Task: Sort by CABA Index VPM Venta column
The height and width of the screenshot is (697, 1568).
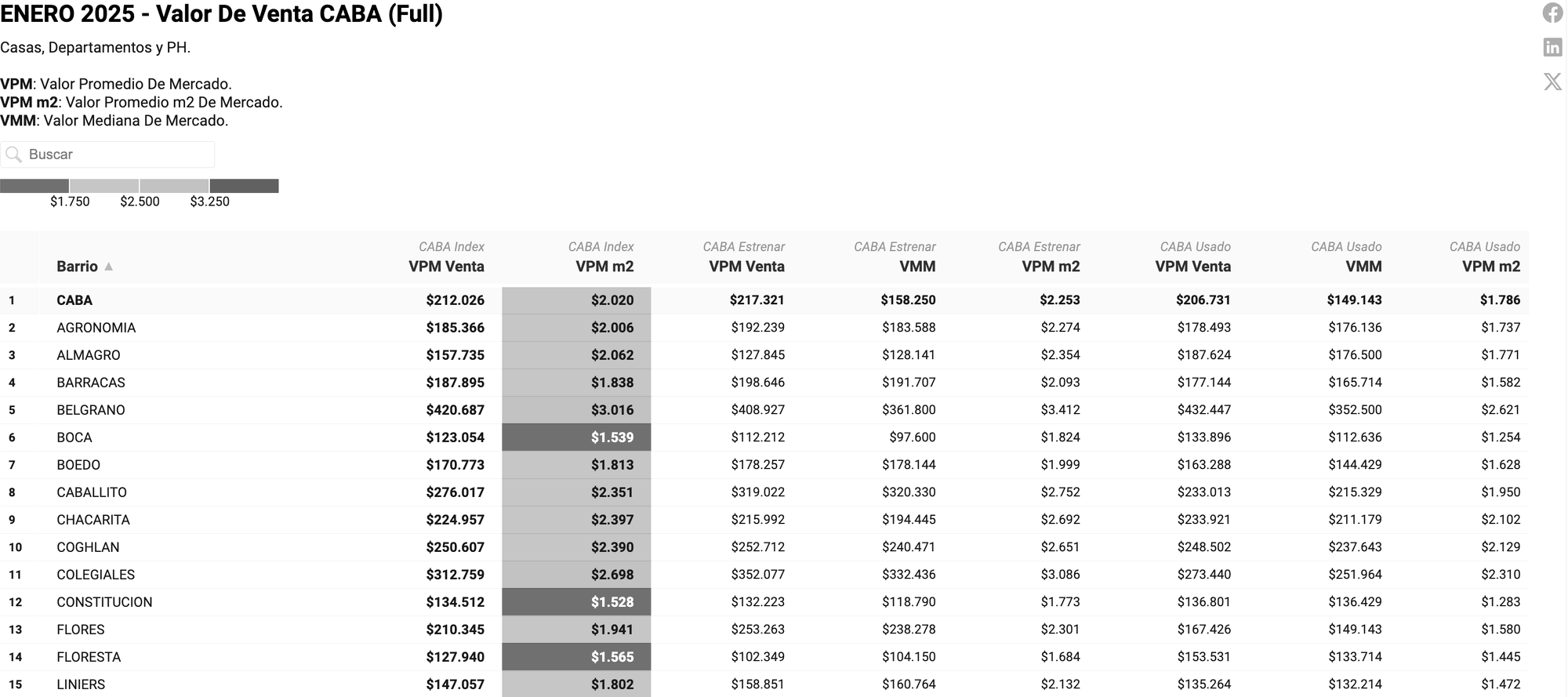Action: 446,267
